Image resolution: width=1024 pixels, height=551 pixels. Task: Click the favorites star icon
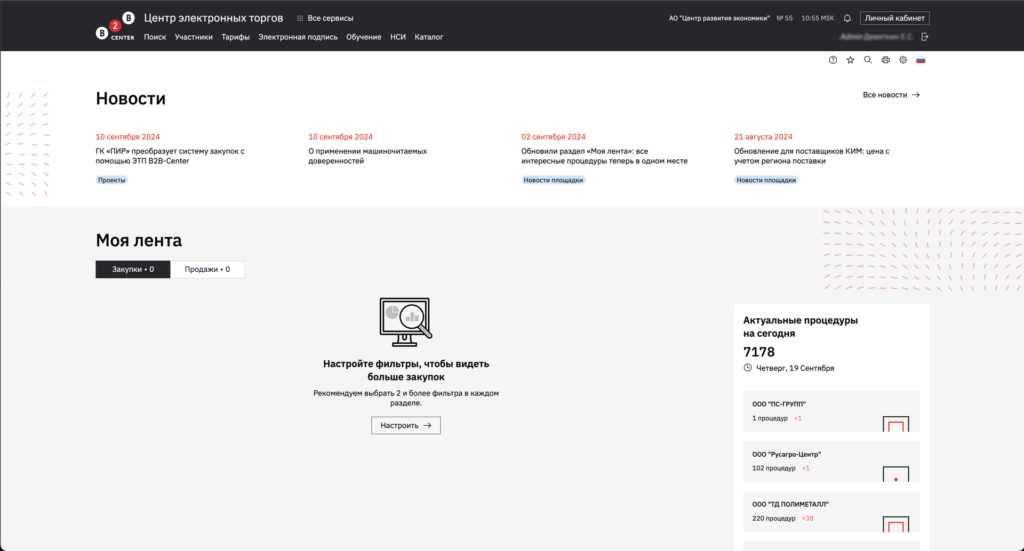pos(850,60)
